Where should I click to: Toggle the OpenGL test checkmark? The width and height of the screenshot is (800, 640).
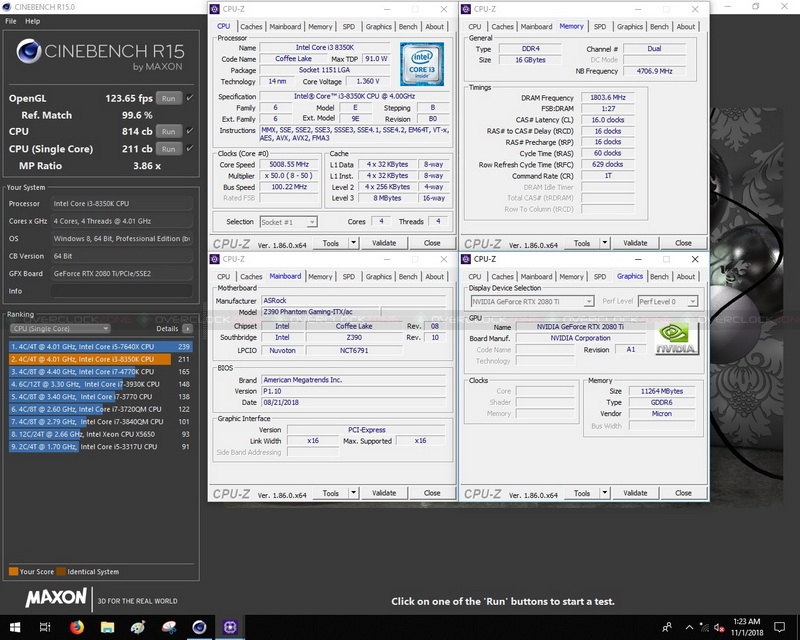[x=190, y=99]
